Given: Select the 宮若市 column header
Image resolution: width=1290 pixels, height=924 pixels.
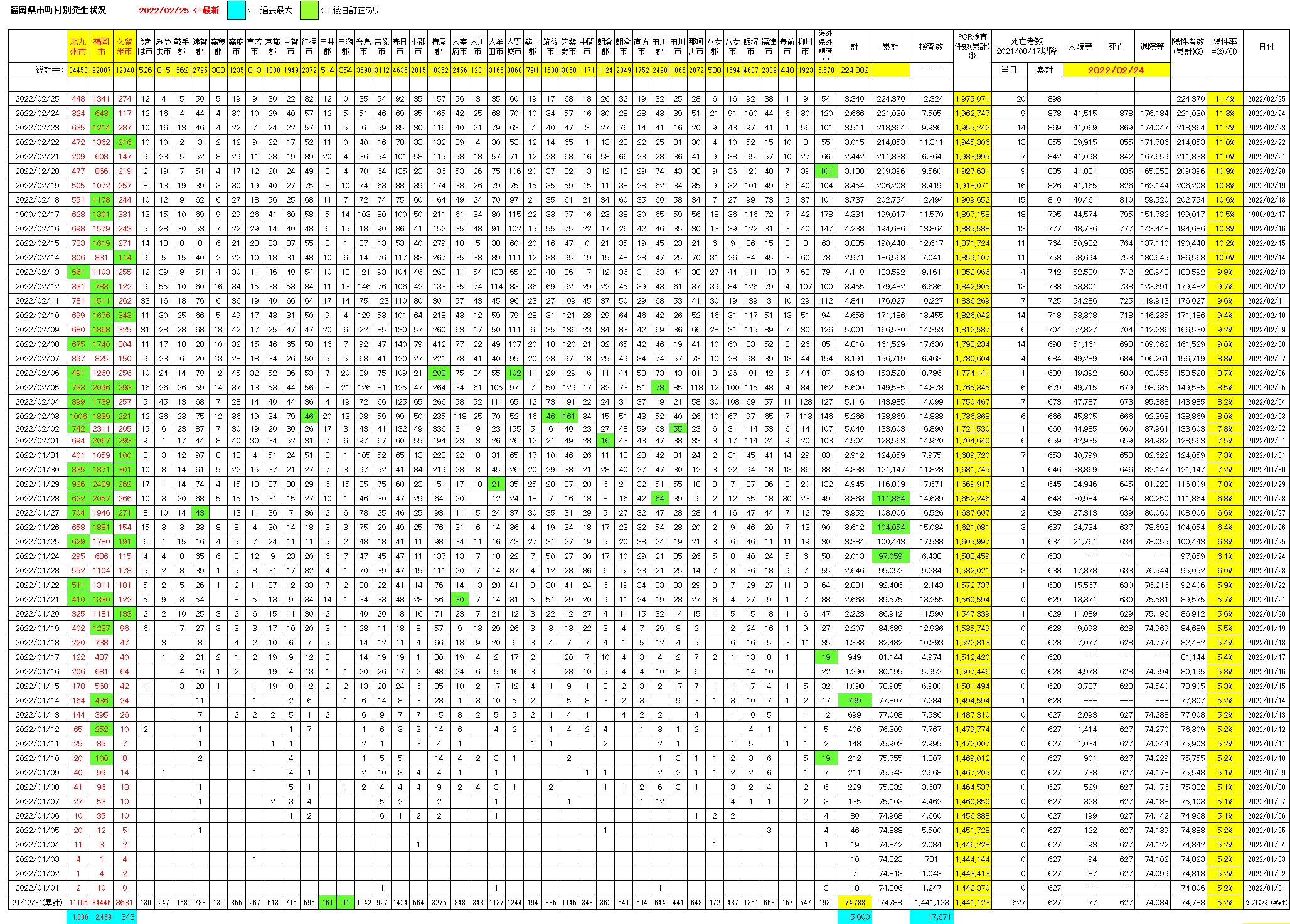Looking at the screenshot, I should tap(254, 46).
